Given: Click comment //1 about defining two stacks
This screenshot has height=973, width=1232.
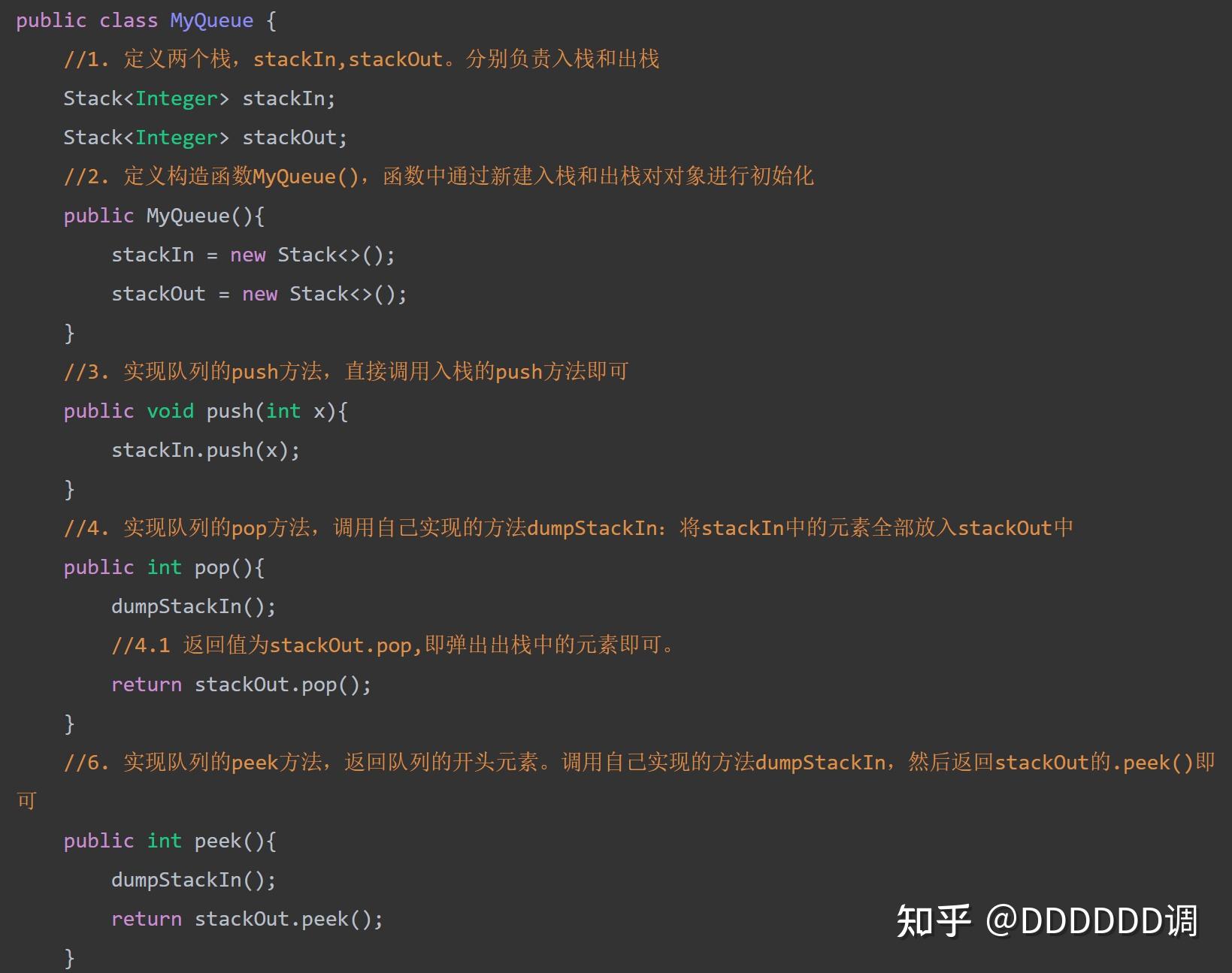Looking at the screenshot, I should point(362,59).
